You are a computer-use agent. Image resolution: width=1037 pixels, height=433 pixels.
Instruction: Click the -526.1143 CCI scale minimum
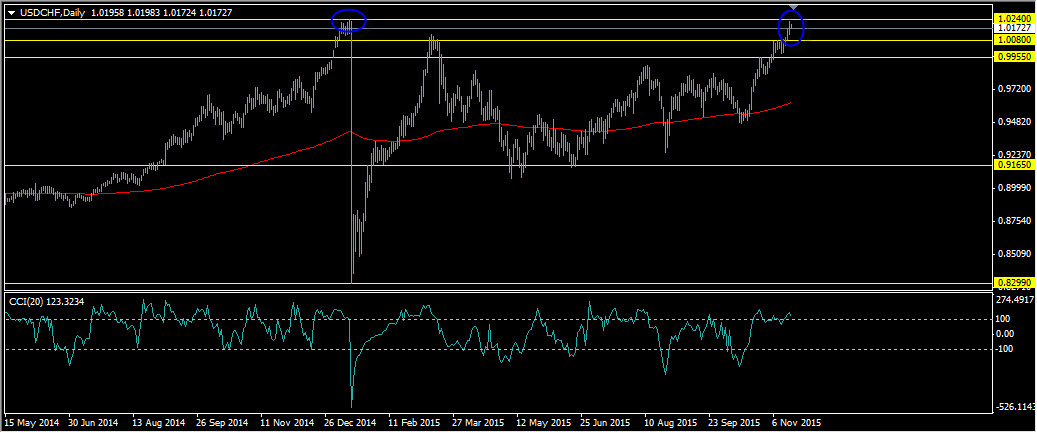pyautogui.click(x=1016, y=407)
